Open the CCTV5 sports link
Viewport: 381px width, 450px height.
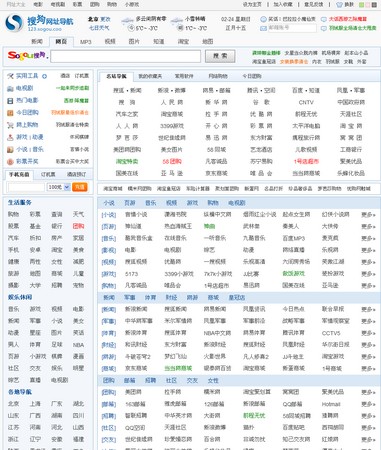click(331, 333)
